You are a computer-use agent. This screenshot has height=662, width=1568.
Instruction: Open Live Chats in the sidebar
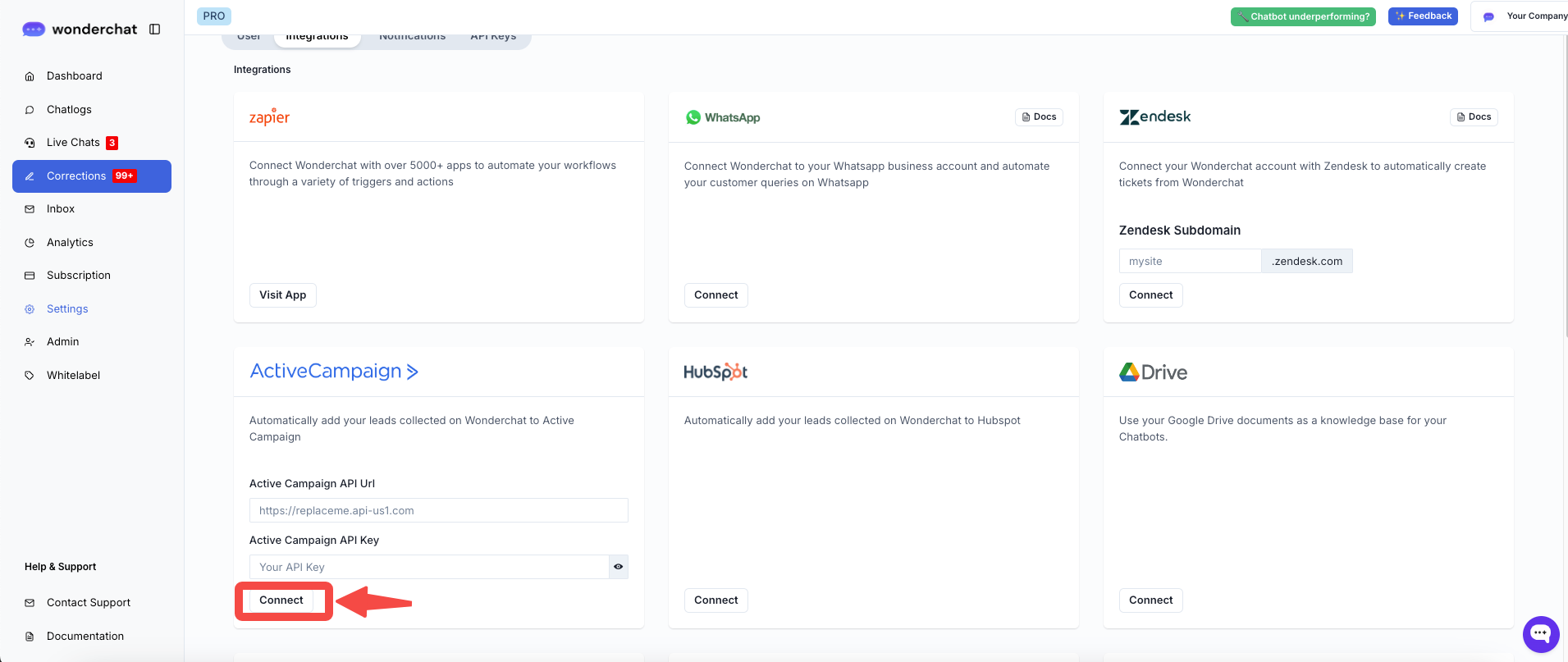[x=73, y=143]
